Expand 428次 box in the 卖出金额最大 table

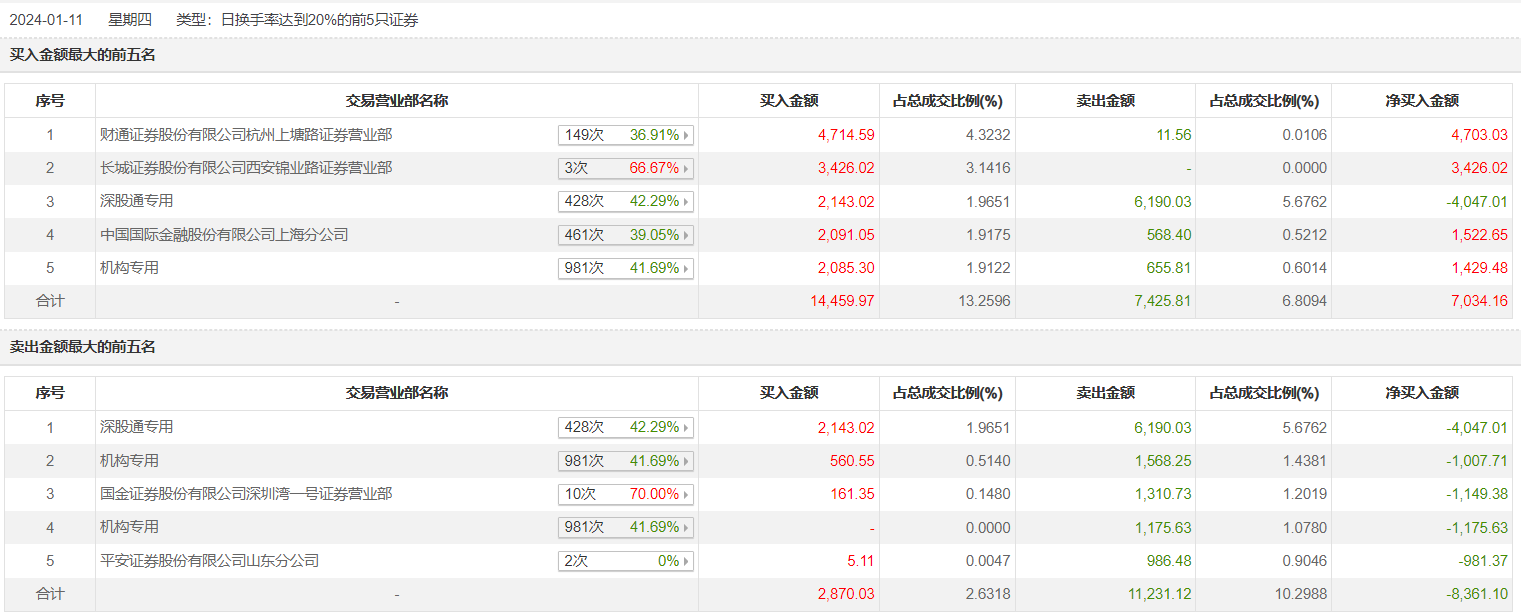tap(625, 427)
